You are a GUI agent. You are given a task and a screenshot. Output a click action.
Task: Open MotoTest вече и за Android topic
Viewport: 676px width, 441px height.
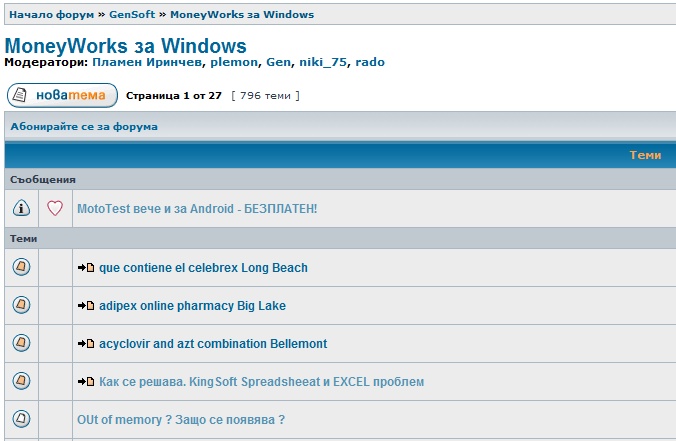(197, 209)
